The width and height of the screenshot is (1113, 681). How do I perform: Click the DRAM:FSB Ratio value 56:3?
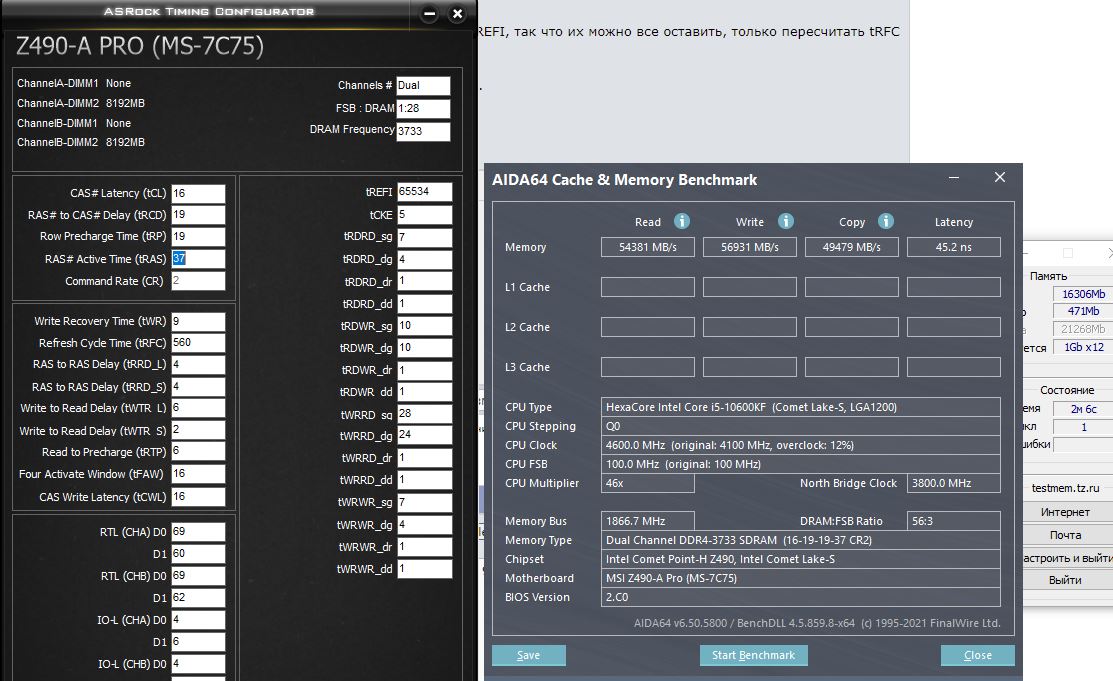[954, 521]
